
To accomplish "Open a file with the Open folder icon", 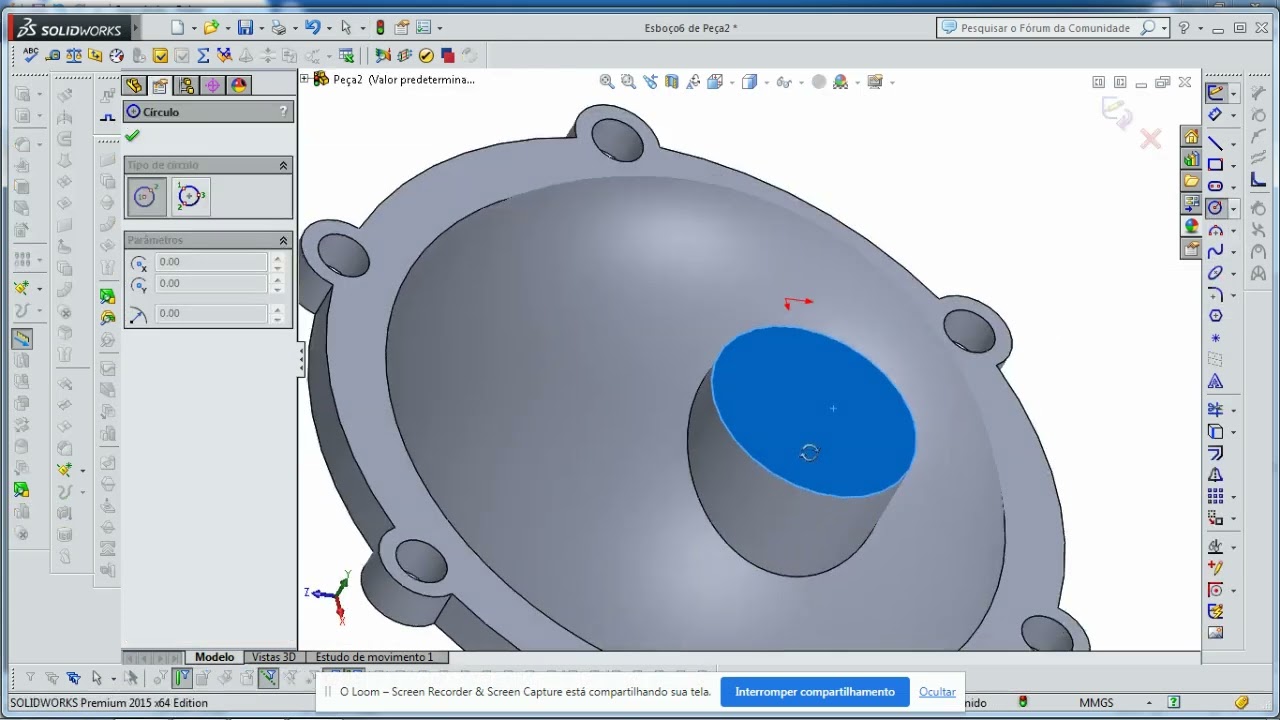I will (x=210, y=28).
